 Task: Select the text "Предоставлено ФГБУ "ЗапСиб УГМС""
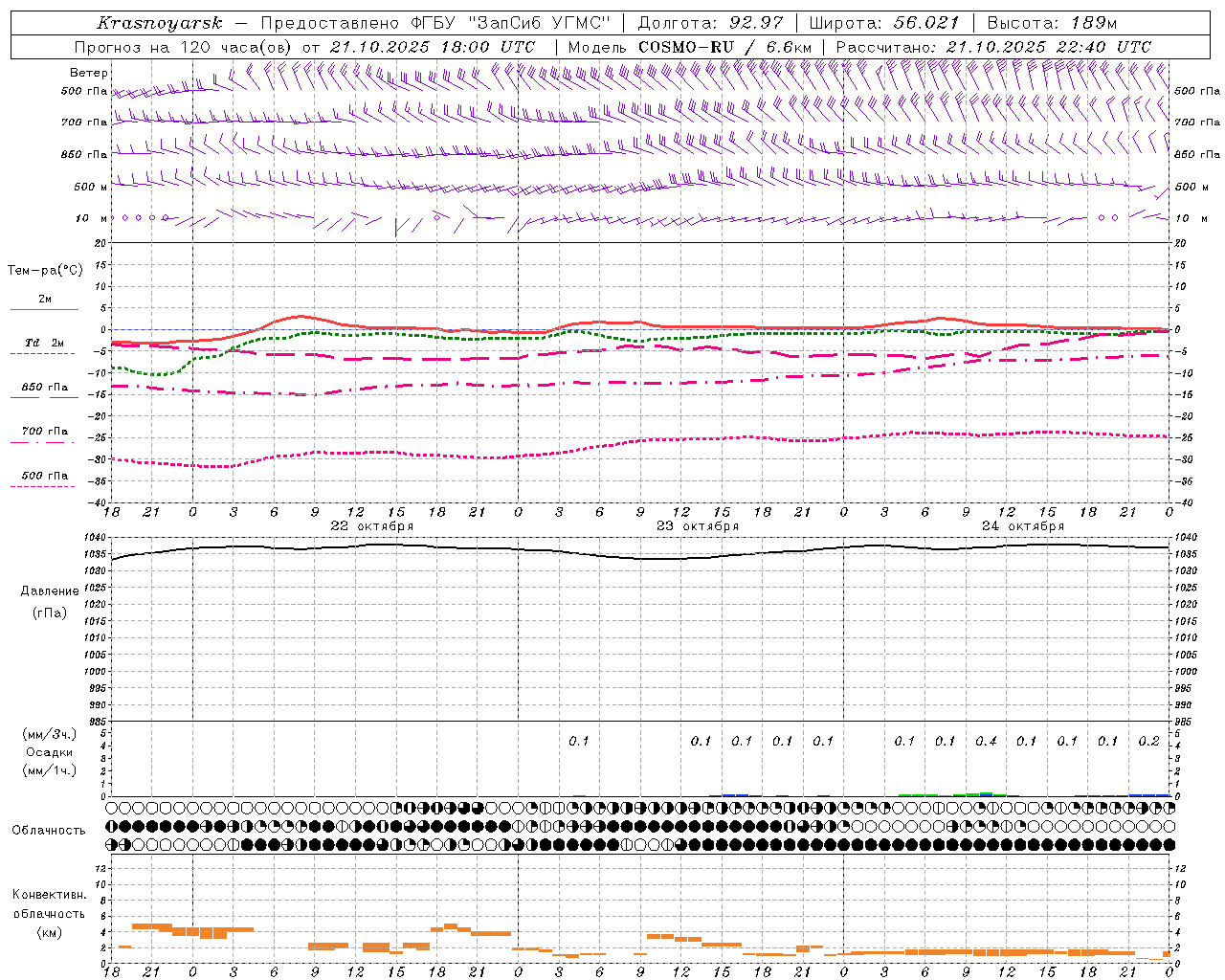(435, 23)
